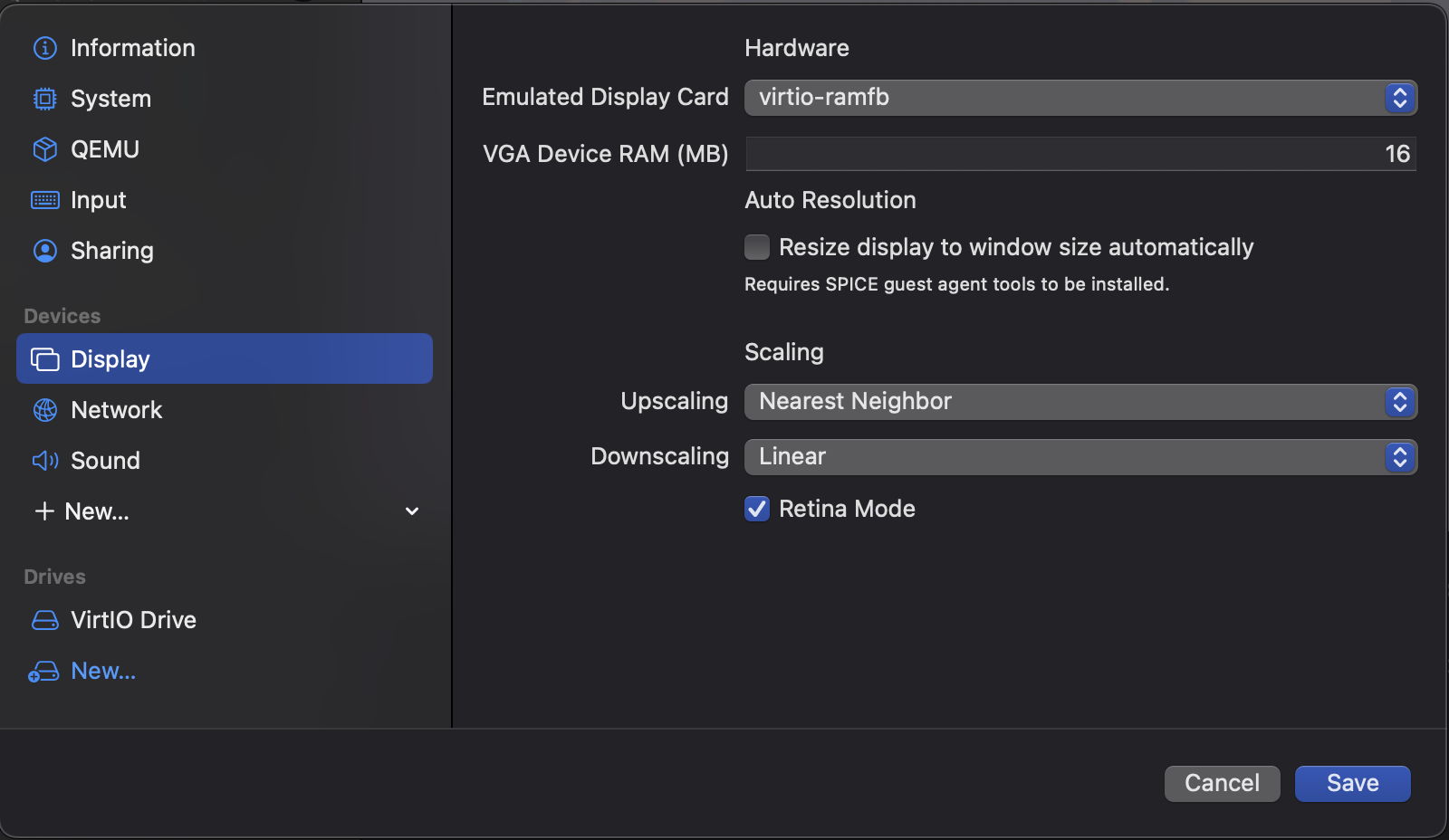Expand the New device chevron menu
Image resolution: width=1449 pixels, height=840 pixels.
pyautogui.click(x=412, y=511)
